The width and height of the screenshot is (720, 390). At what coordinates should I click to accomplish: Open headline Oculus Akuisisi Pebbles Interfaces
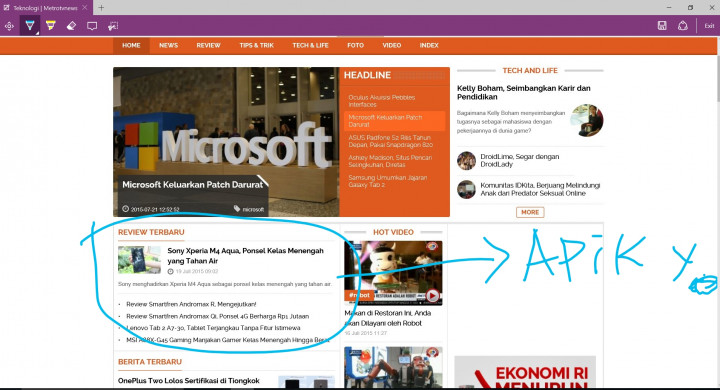[382, 101]
